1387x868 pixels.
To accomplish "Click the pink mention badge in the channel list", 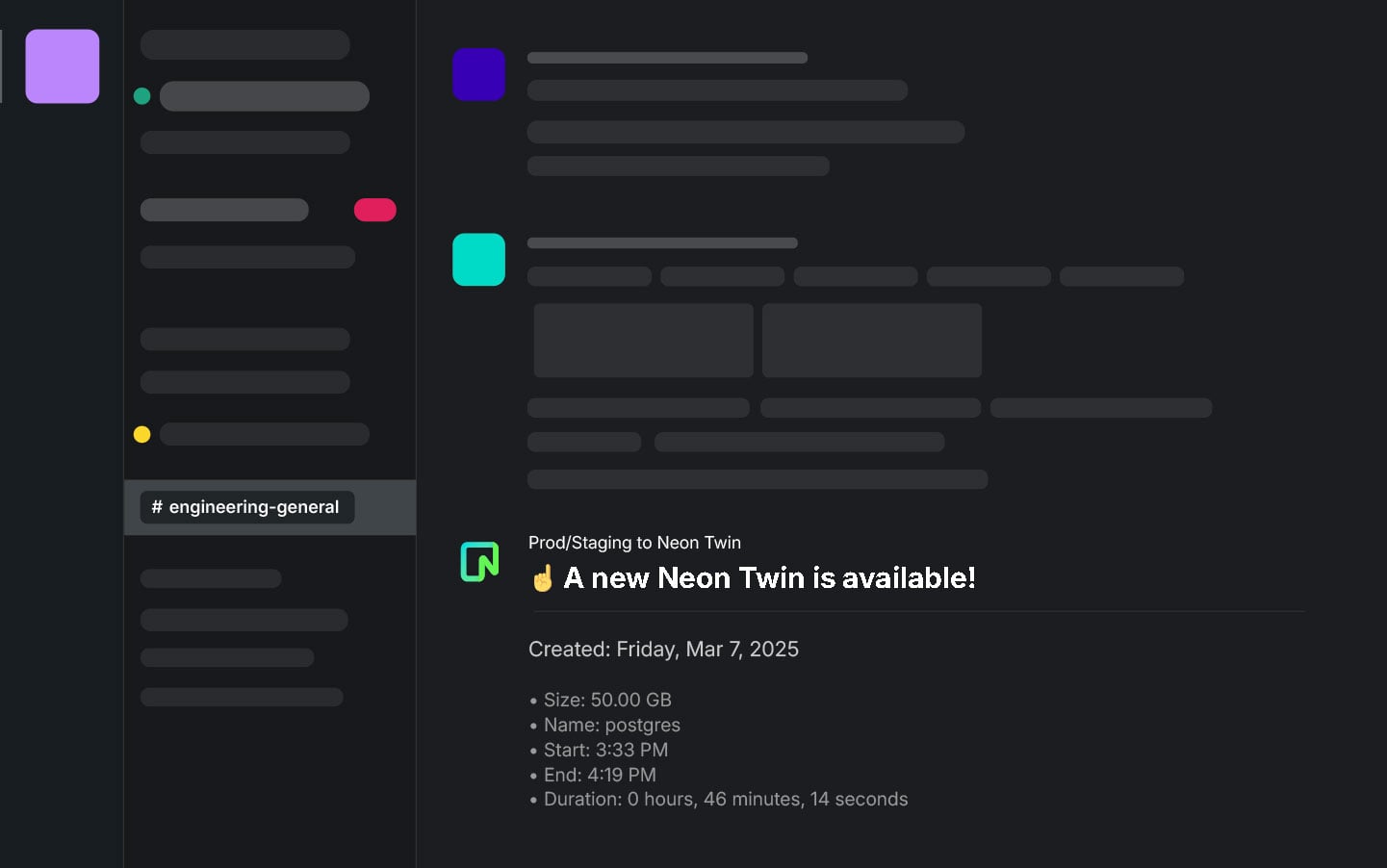I will point(374,209).
